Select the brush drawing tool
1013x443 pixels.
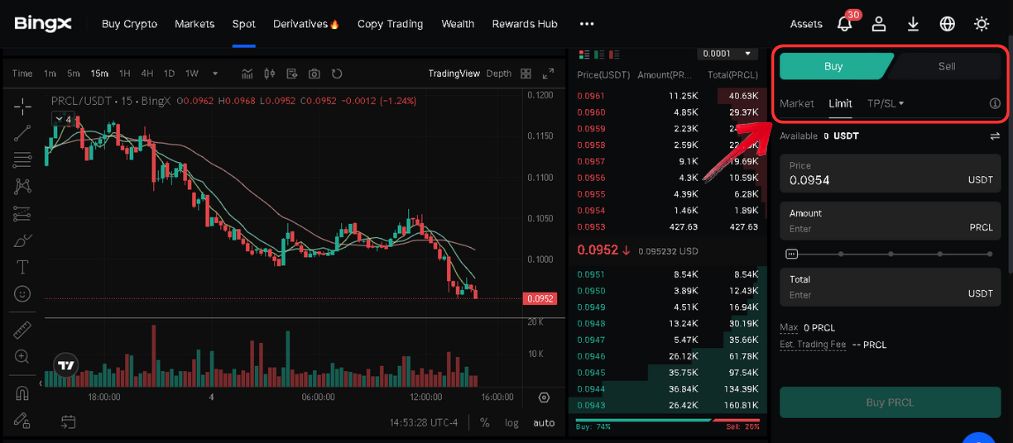click(x=23, y=240)
